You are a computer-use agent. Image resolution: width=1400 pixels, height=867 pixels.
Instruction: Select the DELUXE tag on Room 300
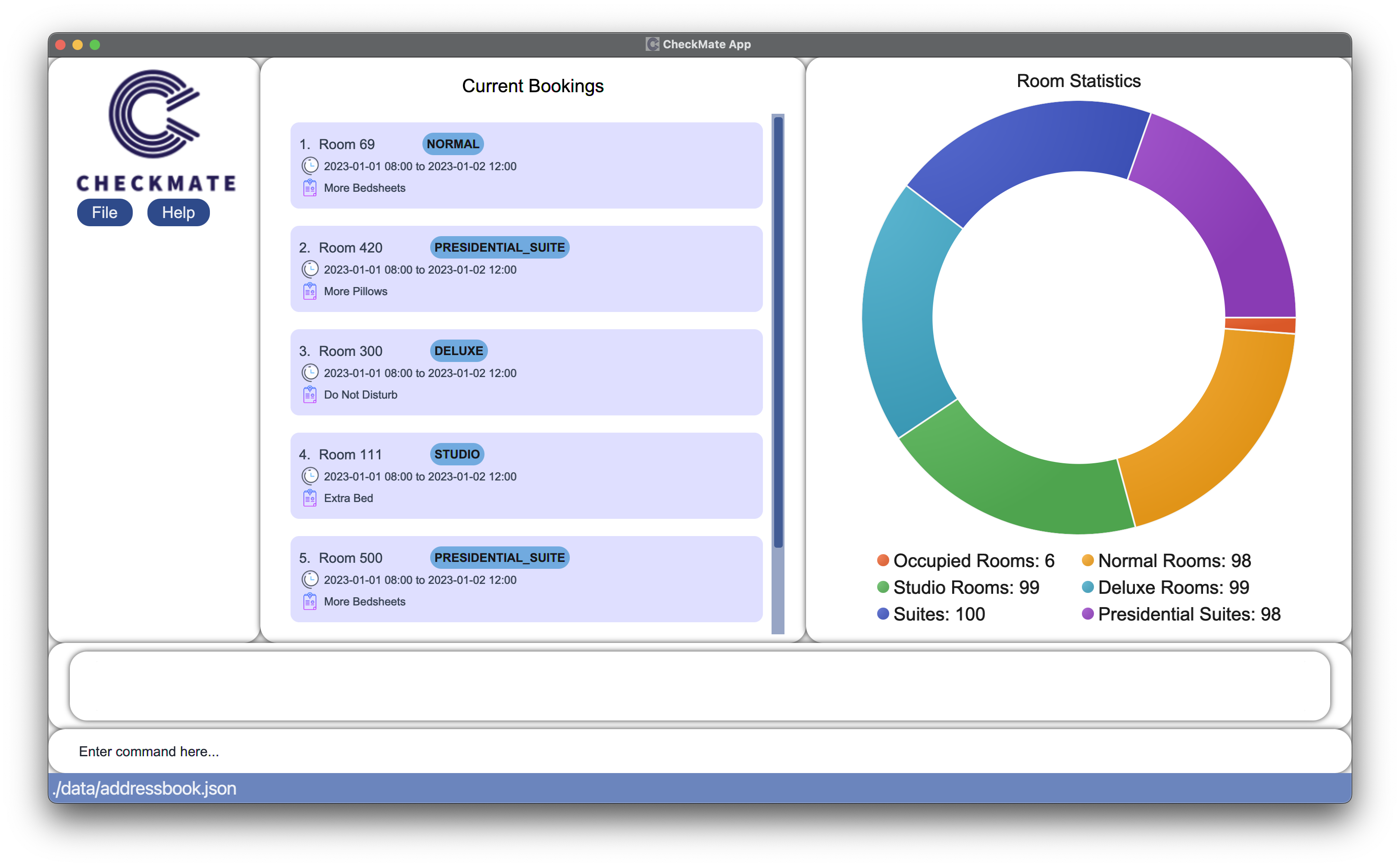pyautogui.click(x=458, y=351)
